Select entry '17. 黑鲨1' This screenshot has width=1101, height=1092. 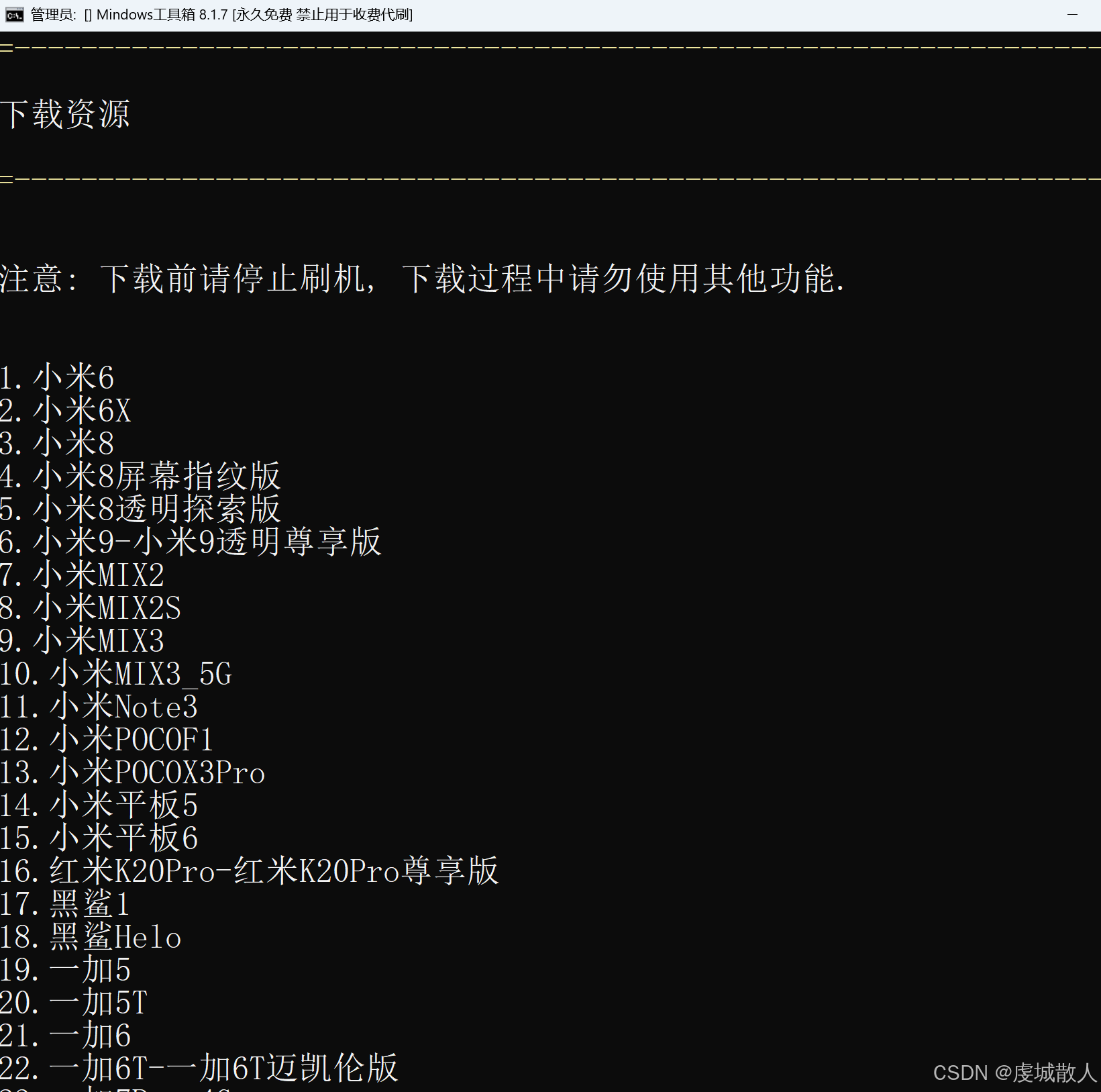(x=65, y=903)
